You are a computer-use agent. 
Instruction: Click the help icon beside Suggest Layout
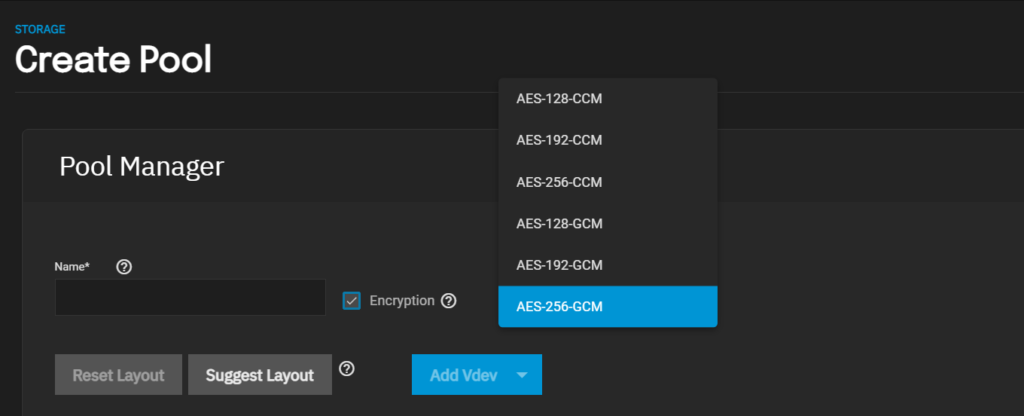(347, 369)
